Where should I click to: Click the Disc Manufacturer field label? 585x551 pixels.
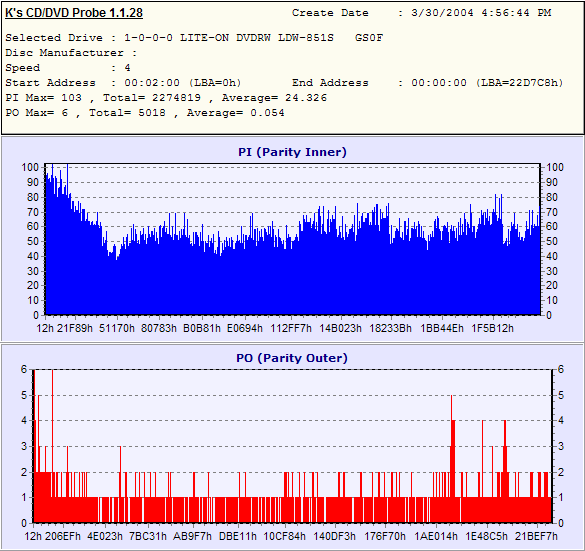[x=64, y=53]
